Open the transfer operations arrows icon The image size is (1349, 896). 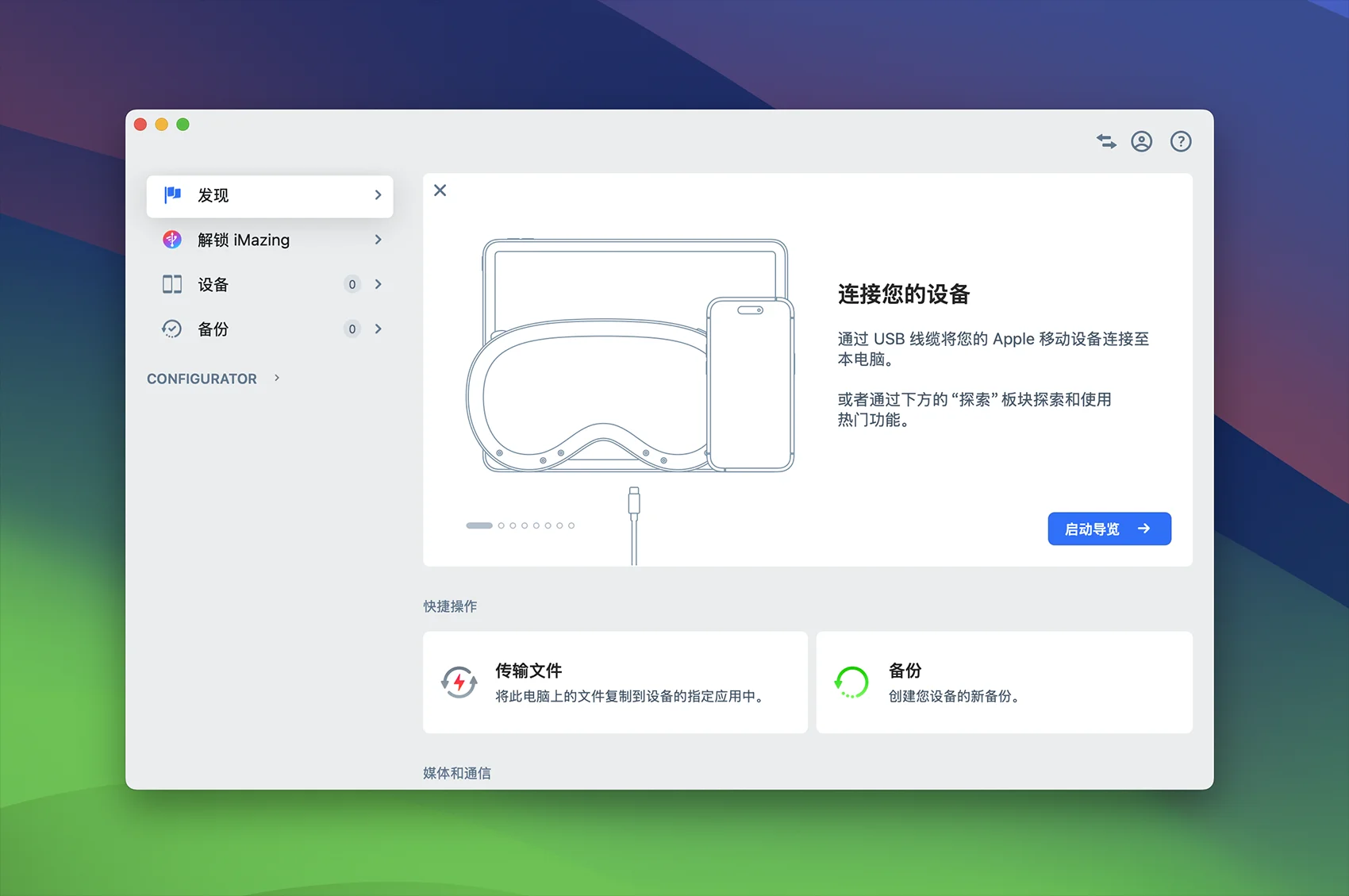[1106, 141]
